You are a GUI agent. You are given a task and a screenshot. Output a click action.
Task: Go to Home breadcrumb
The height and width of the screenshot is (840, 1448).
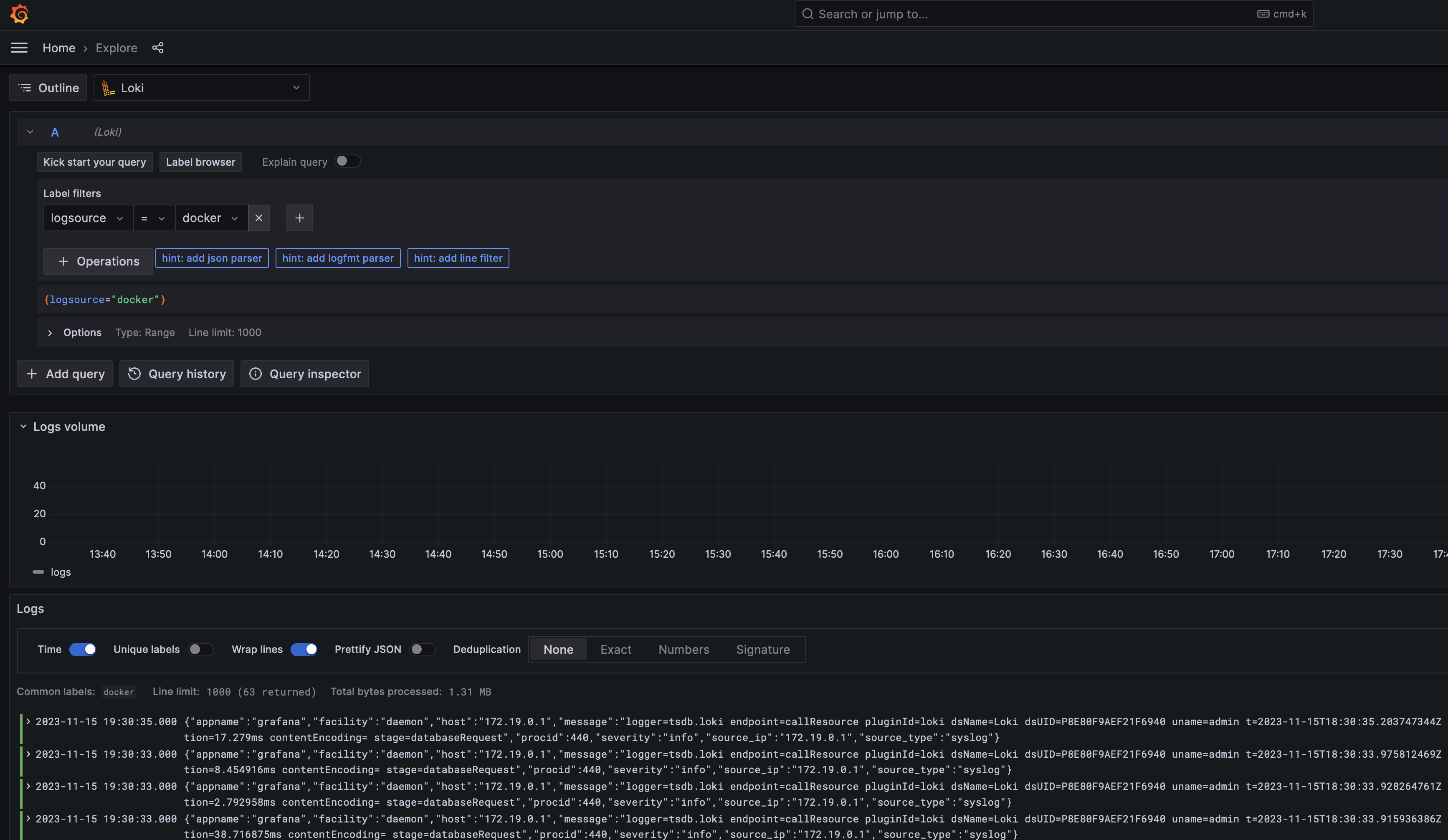click(58, 48)
